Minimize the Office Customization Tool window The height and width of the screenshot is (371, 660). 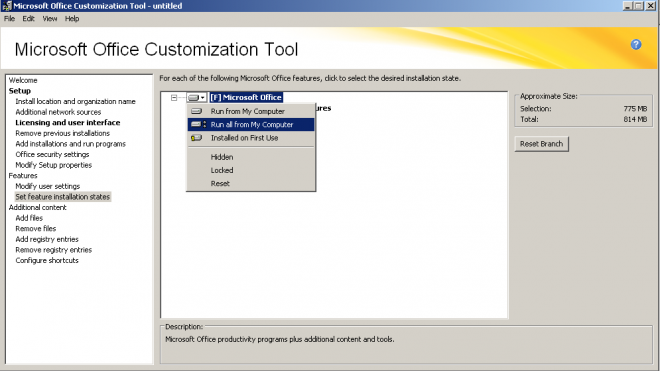(x=628, y=6)
